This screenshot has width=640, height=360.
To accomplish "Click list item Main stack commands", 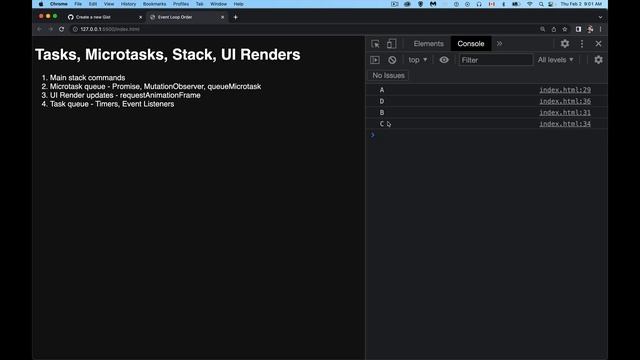I will pyautogui.click(x=87, y=78).
